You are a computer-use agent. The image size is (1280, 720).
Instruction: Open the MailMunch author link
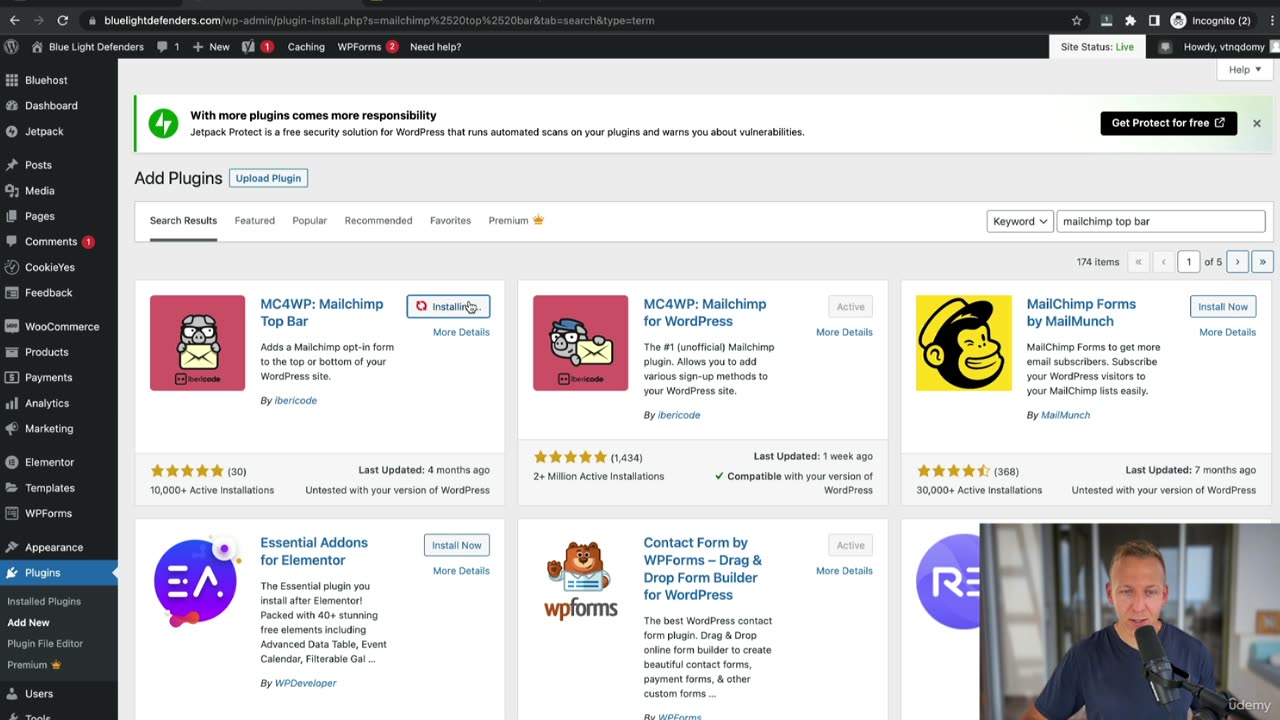[1065, 415]
